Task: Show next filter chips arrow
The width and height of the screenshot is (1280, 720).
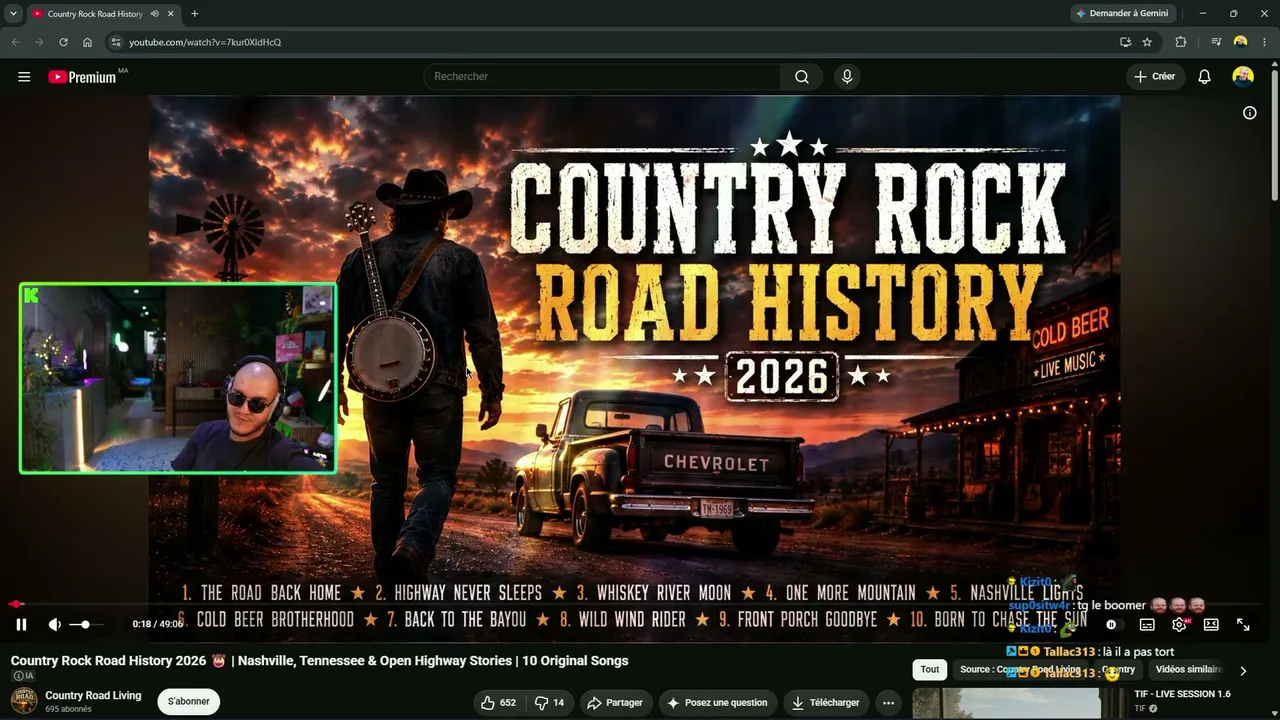Action: tap(1243, 671)
